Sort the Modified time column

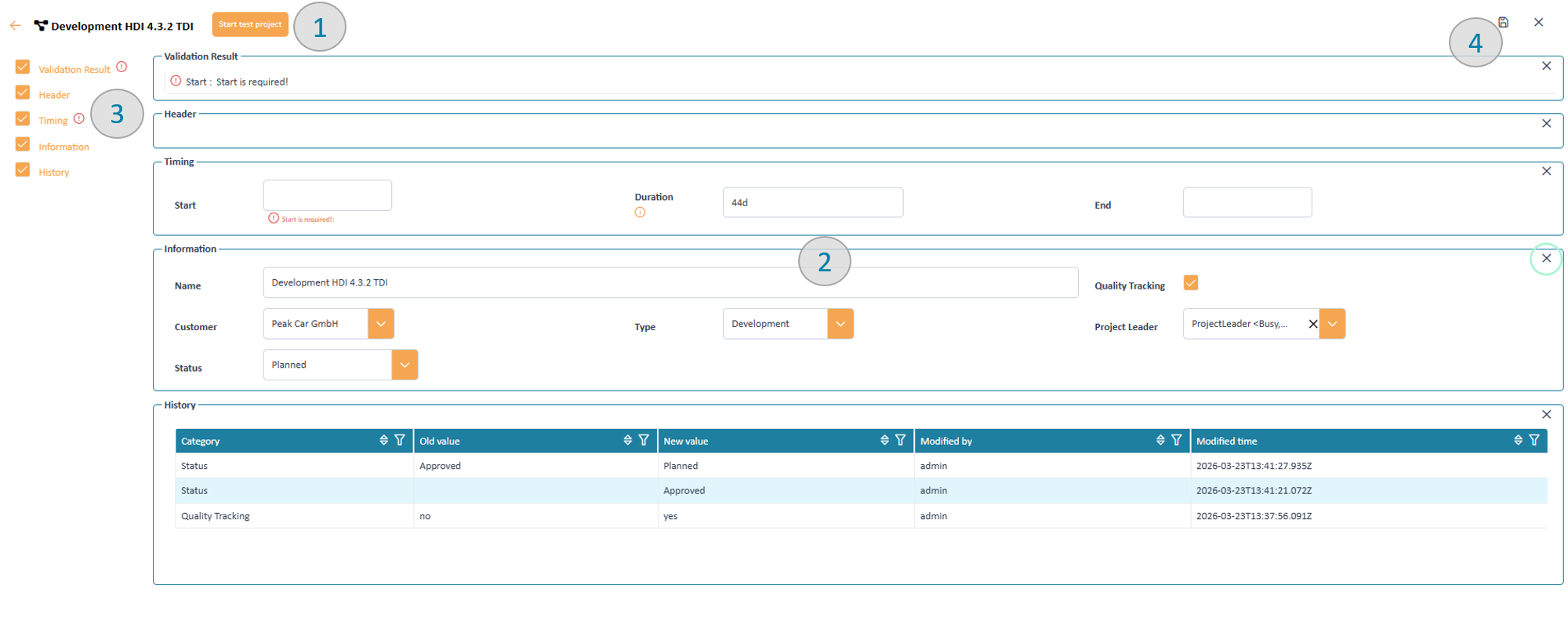pos(1518,440)
